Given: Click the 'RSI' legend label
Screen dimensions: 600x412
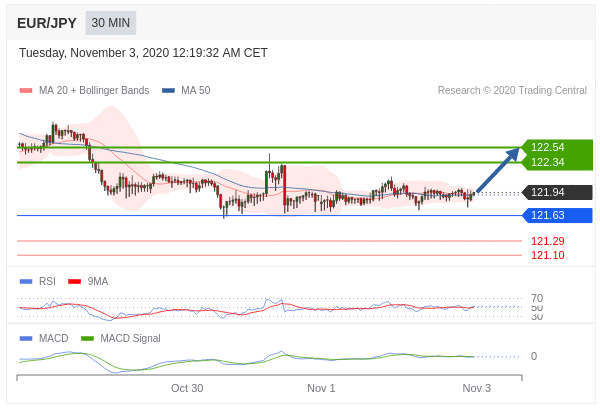Looking at the screenshot, I should tap(47, 281).
